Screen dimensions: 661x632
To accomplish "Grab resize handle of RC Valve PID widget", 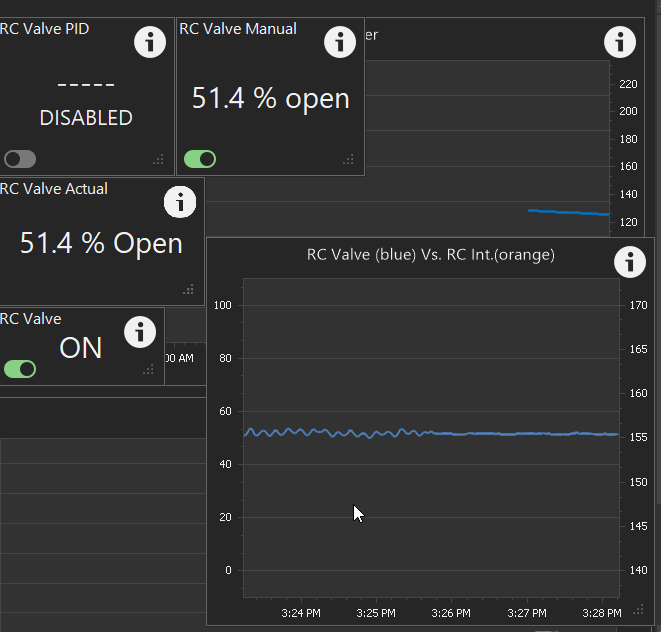I will pos(159,160).
